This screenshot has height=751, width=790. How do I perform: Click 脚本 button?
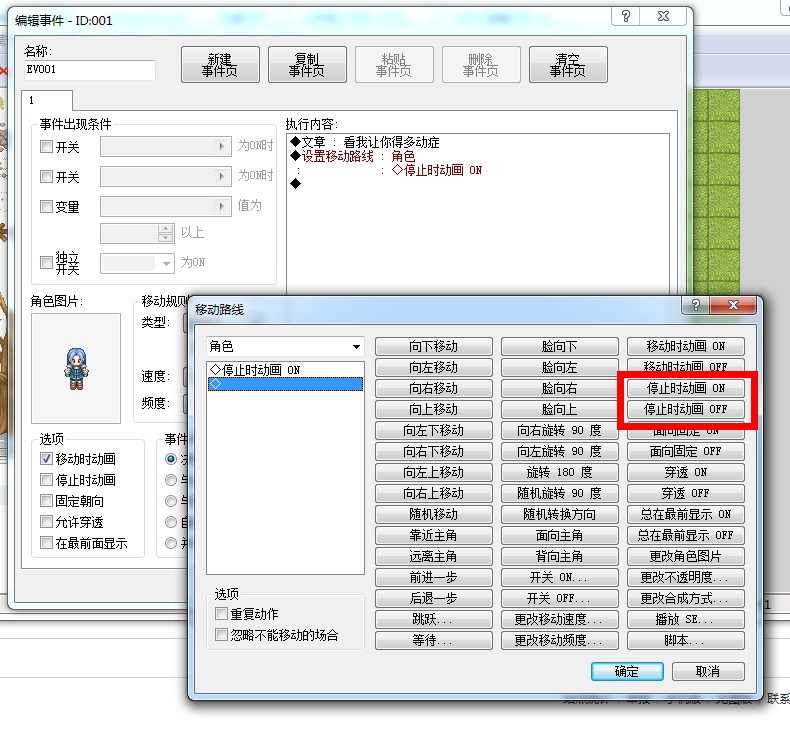[x=685, y=640]
